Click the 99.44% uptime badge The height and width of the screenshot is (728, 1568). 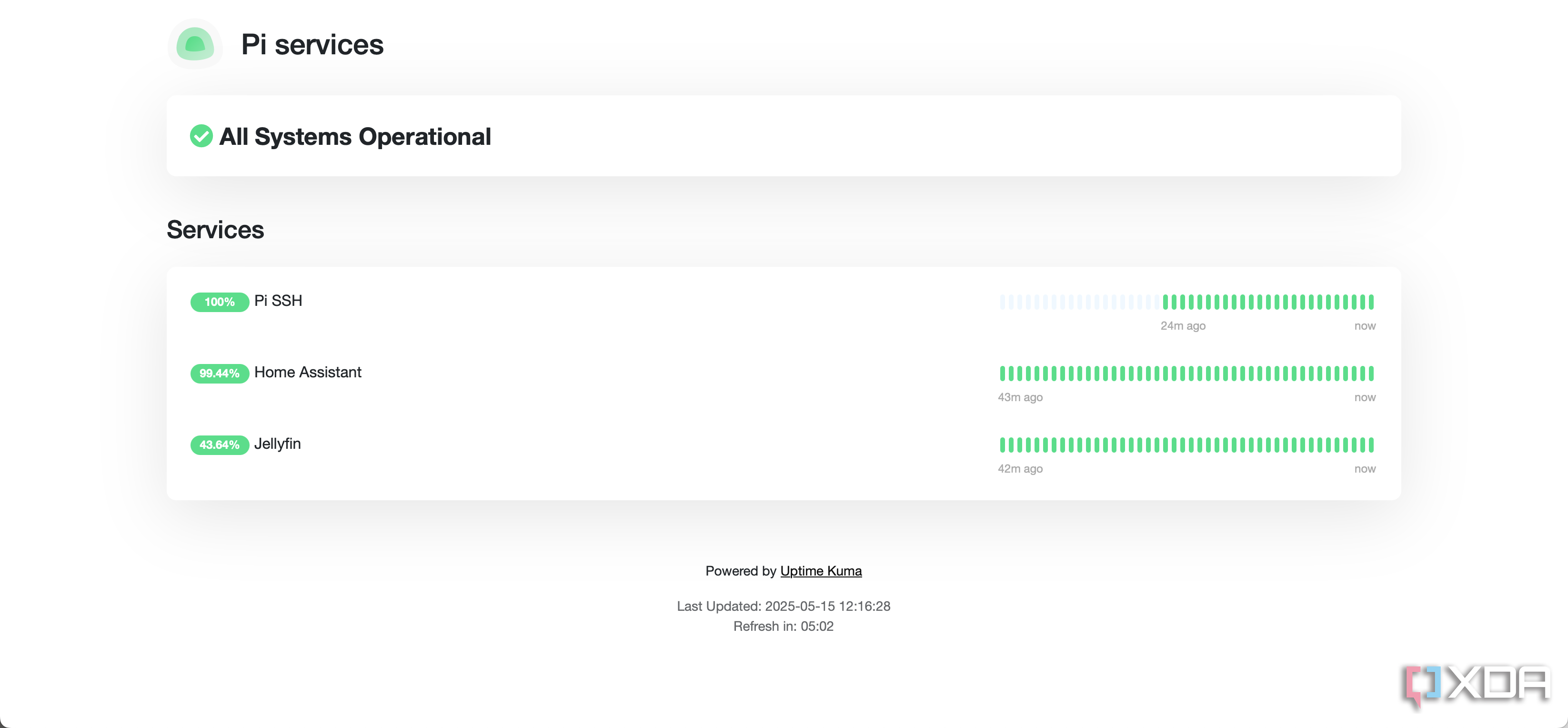point(219,373)
